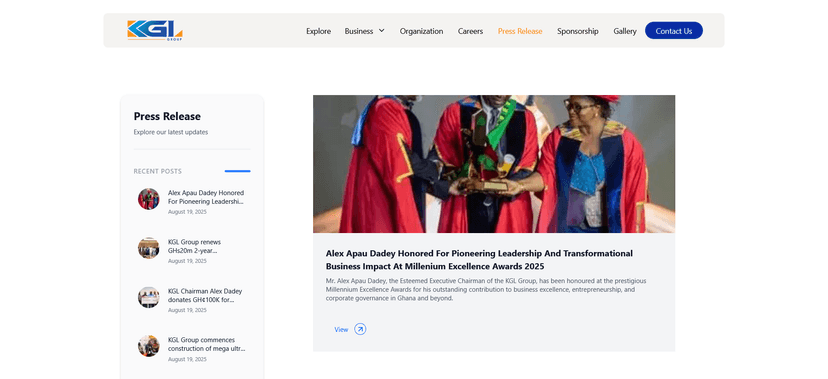The image size is (828, 379).
Task: Go to the Organization page
Action: 421,31
